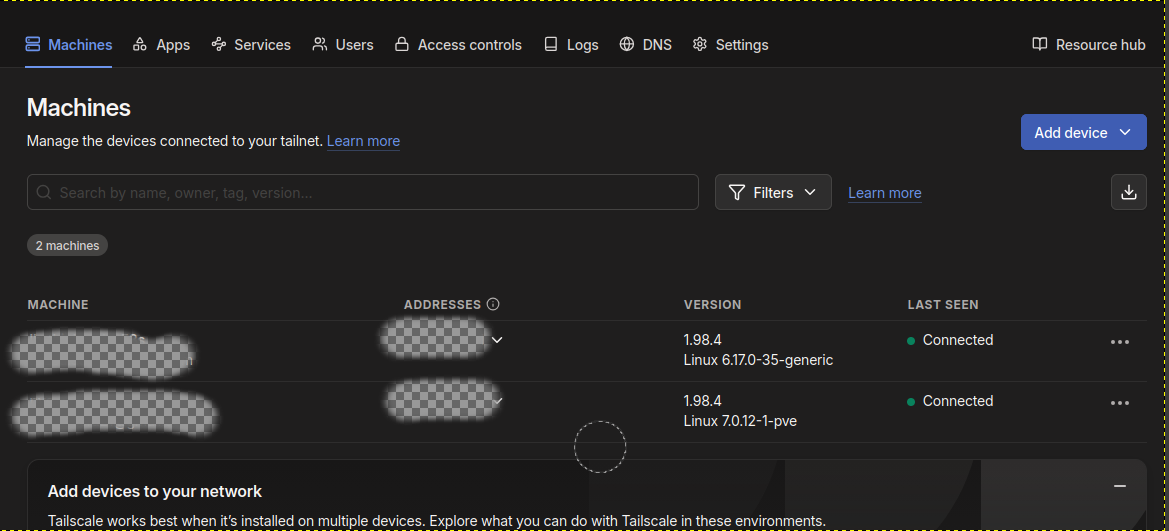Open options menu for the 7.0.12-1-pve machine
Screen dimensions: 1169x531
pos(1120,403)
